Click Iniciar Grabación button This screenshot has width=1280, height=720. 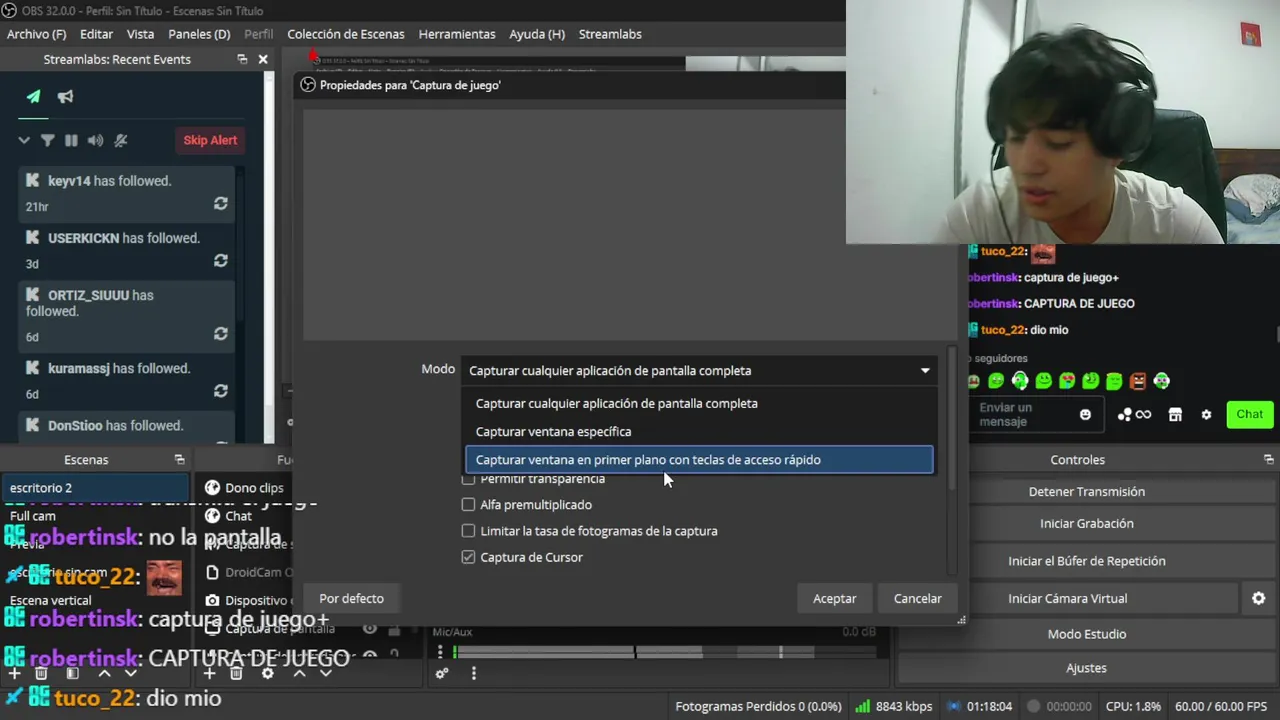pyautogui.click(x=1086, y=523)
